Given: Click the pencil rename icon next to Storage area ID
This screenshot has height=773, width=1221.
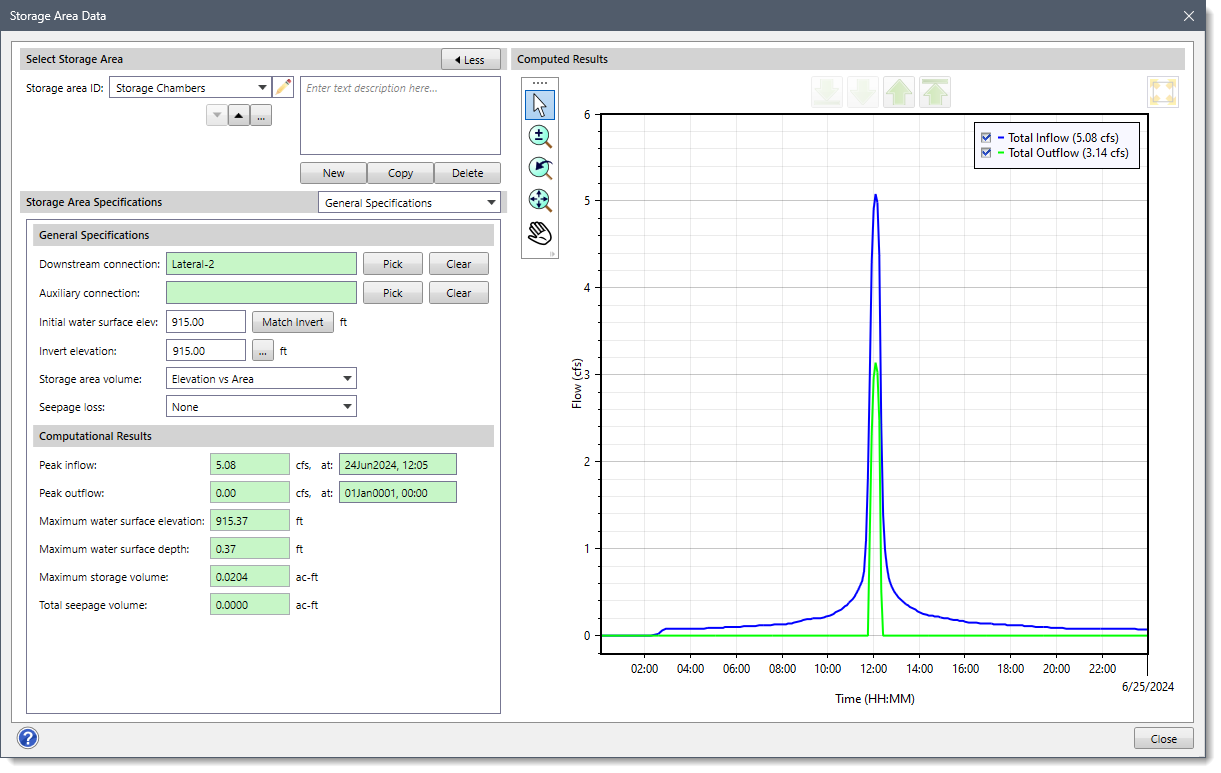Looking at the screenshot, I should (x=284, y=88).
